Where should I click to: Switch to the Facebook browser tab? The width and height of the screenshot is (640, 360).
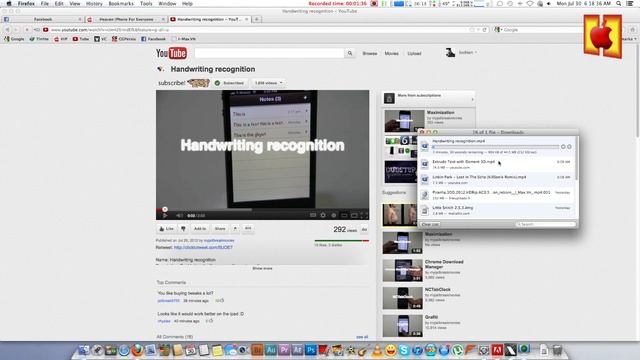tap(42, 19)
